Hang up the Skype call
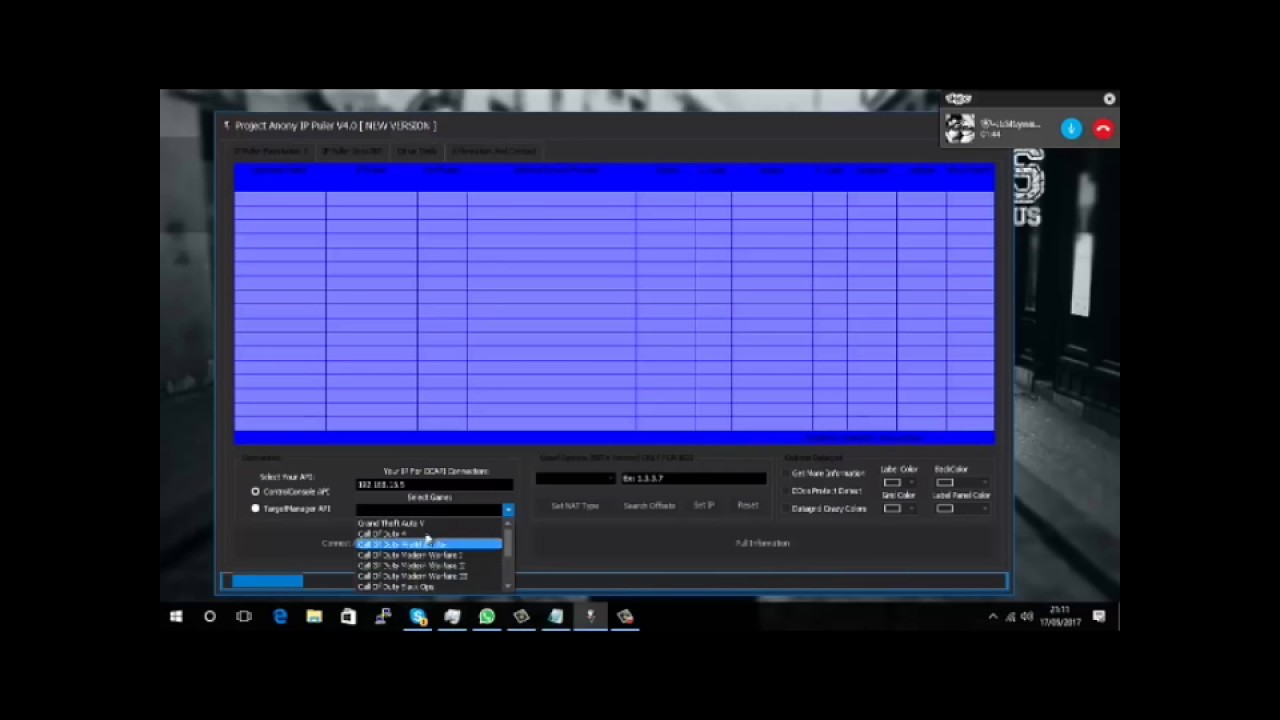The image size is (1280, 720). (1103, 129)
